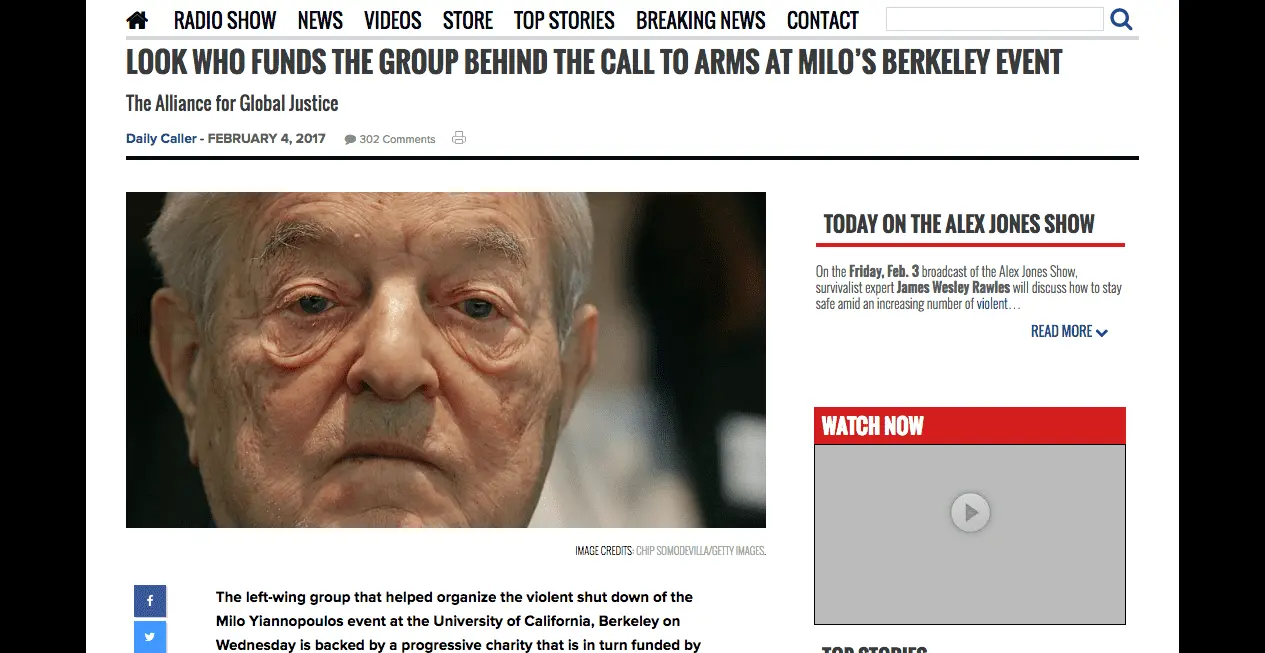The image size is (1265, 653).
Task: Expand the Read More chevron
Action: coord(1102,333)
